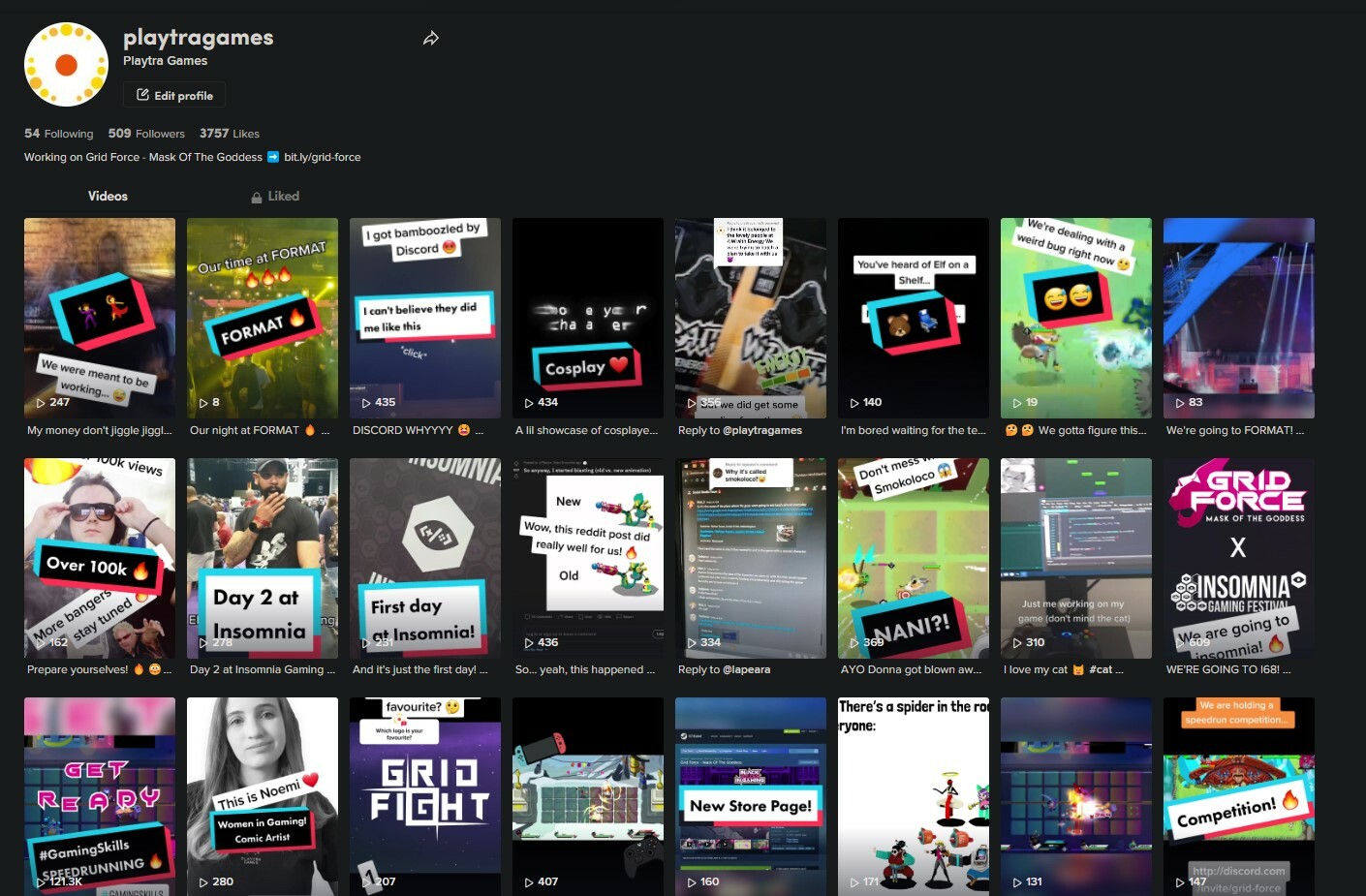Viewport: 1366px width, 896px height.
Task: Open the 'Reply to @playtragames' video thumbnail
Action: [x=751, y=318]
